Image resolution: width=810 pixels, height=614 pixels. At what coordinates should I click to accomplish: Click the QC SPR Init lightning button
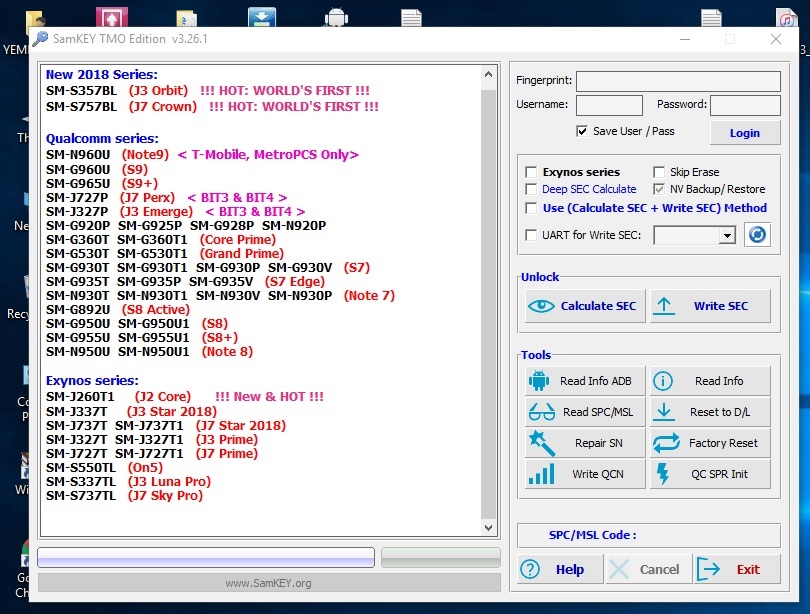click(710, 474)
